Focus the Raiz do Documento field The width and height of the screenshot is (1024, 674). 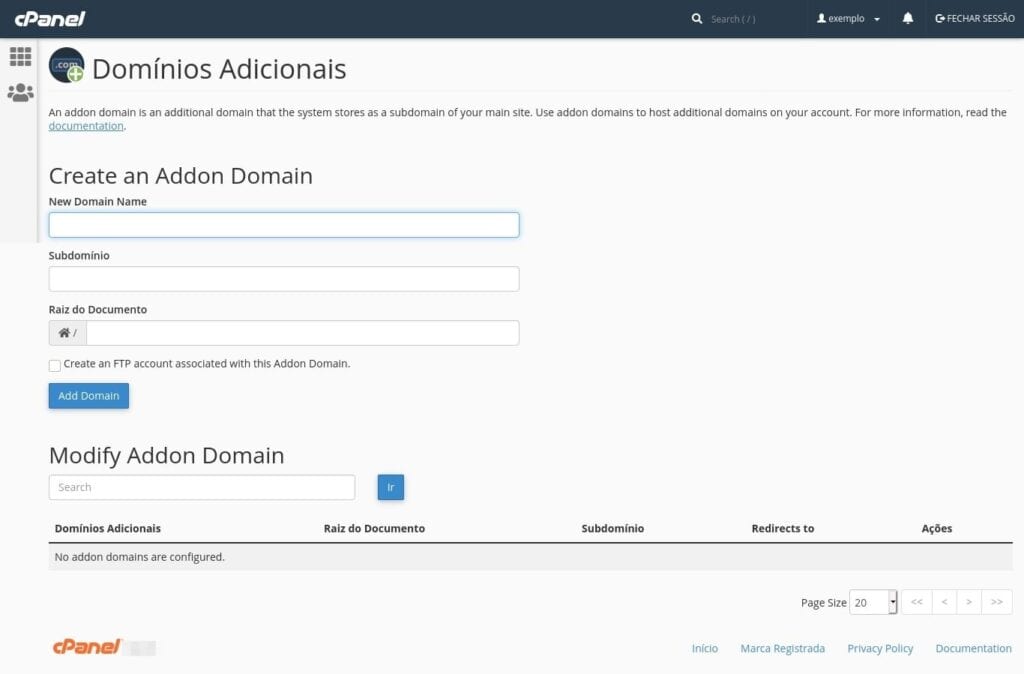point(302,333)
